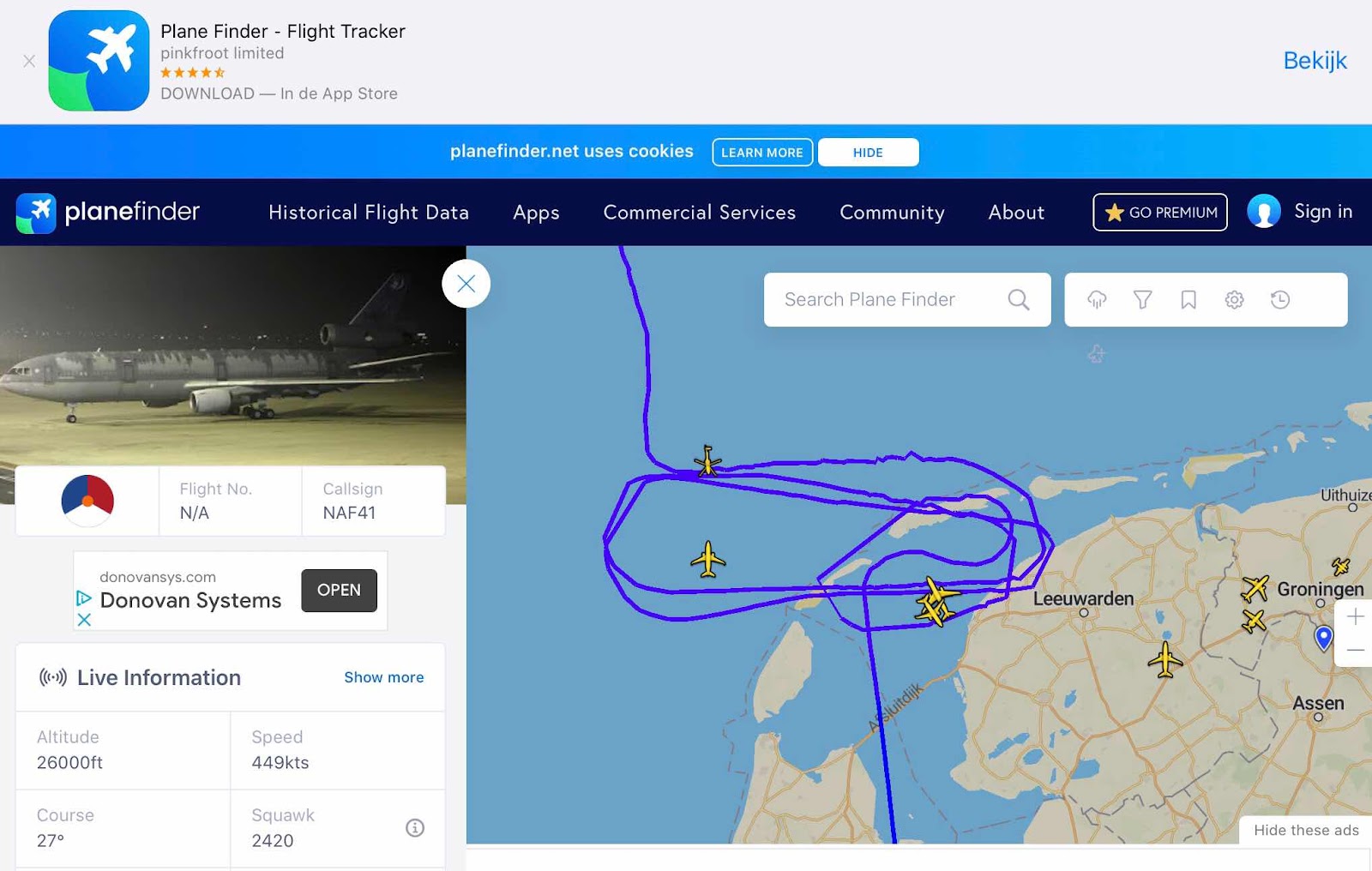This screenshot has width=1372, height=871.
Task: Click the Live Information signal icon
Action: [x=53, y=677]
